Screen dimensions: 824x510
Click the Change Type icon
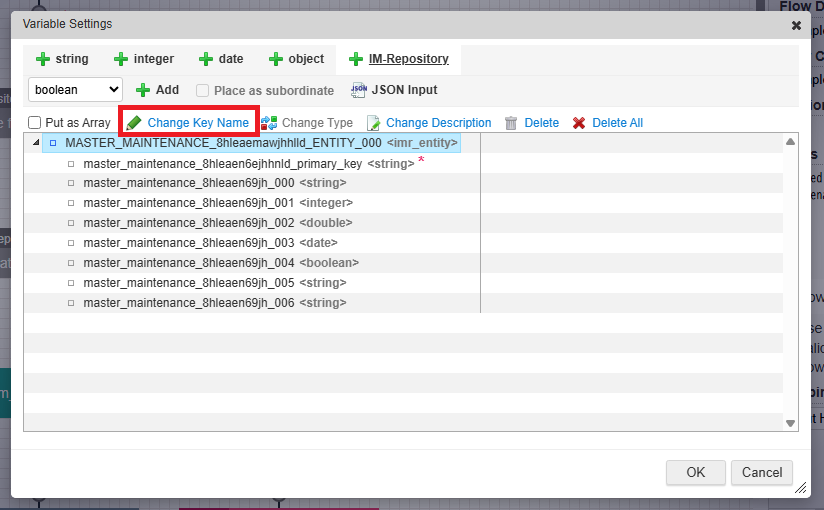point(269,123)
